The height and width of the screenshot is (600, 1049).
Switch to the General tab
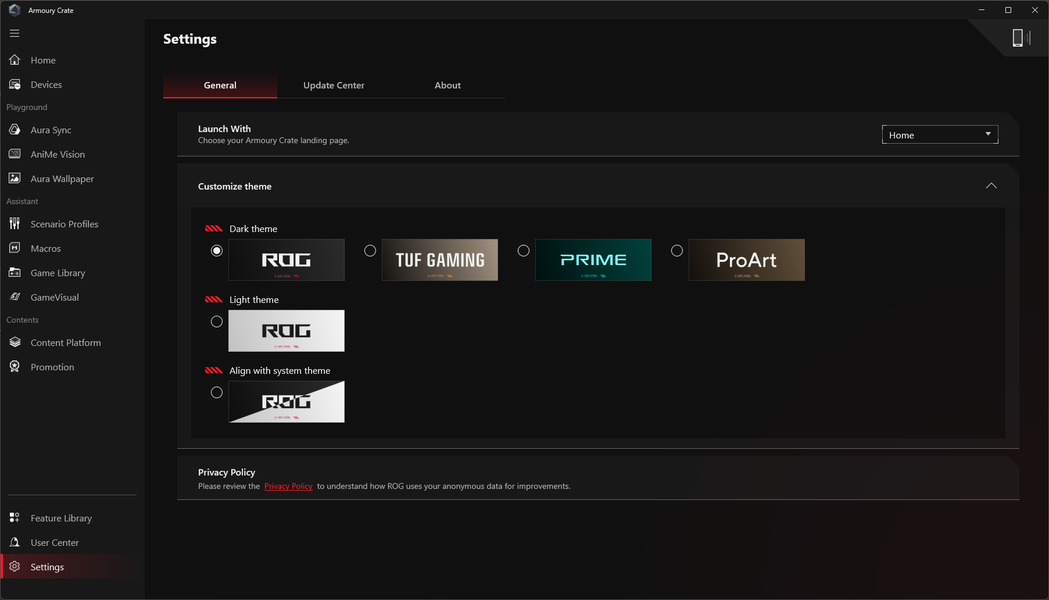coord(220,85)
